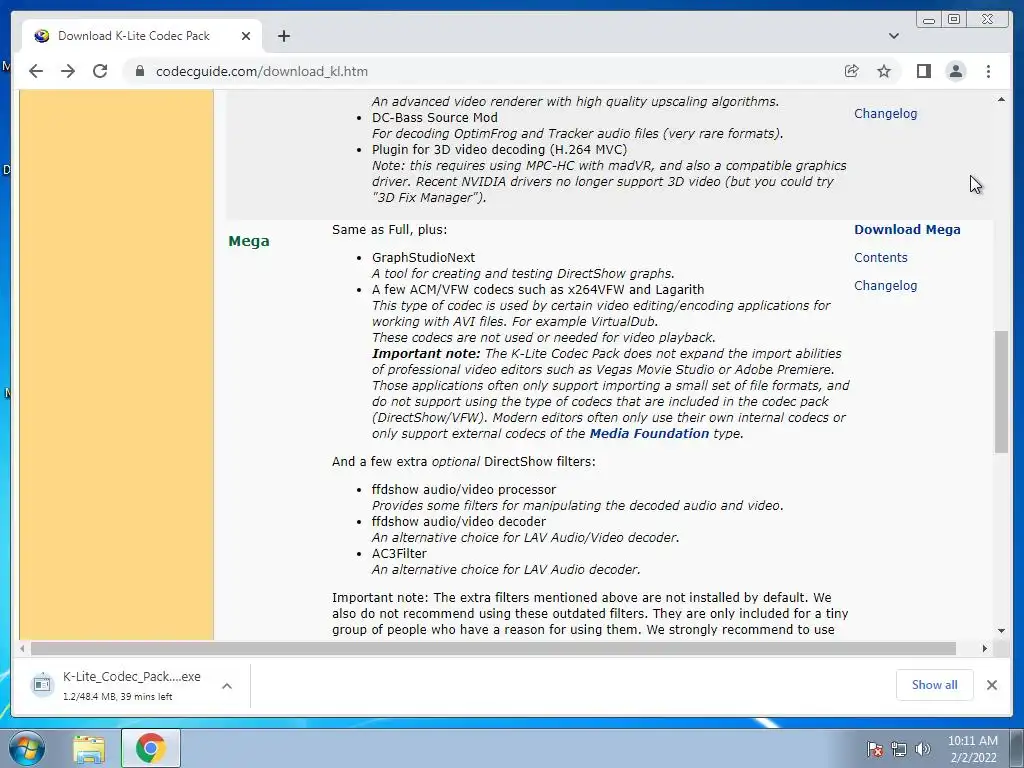Share this page icon

[852, 71]
